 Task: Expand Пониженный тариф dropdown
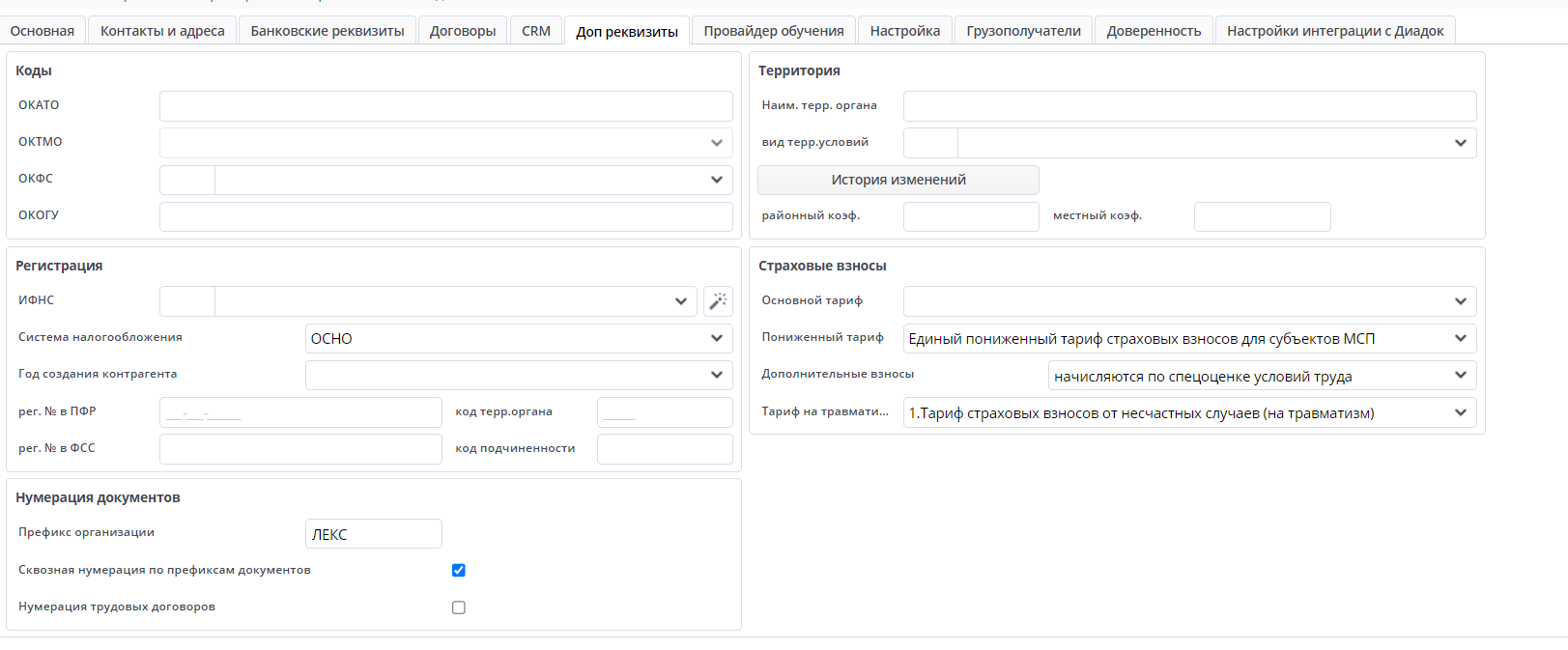1460,338
